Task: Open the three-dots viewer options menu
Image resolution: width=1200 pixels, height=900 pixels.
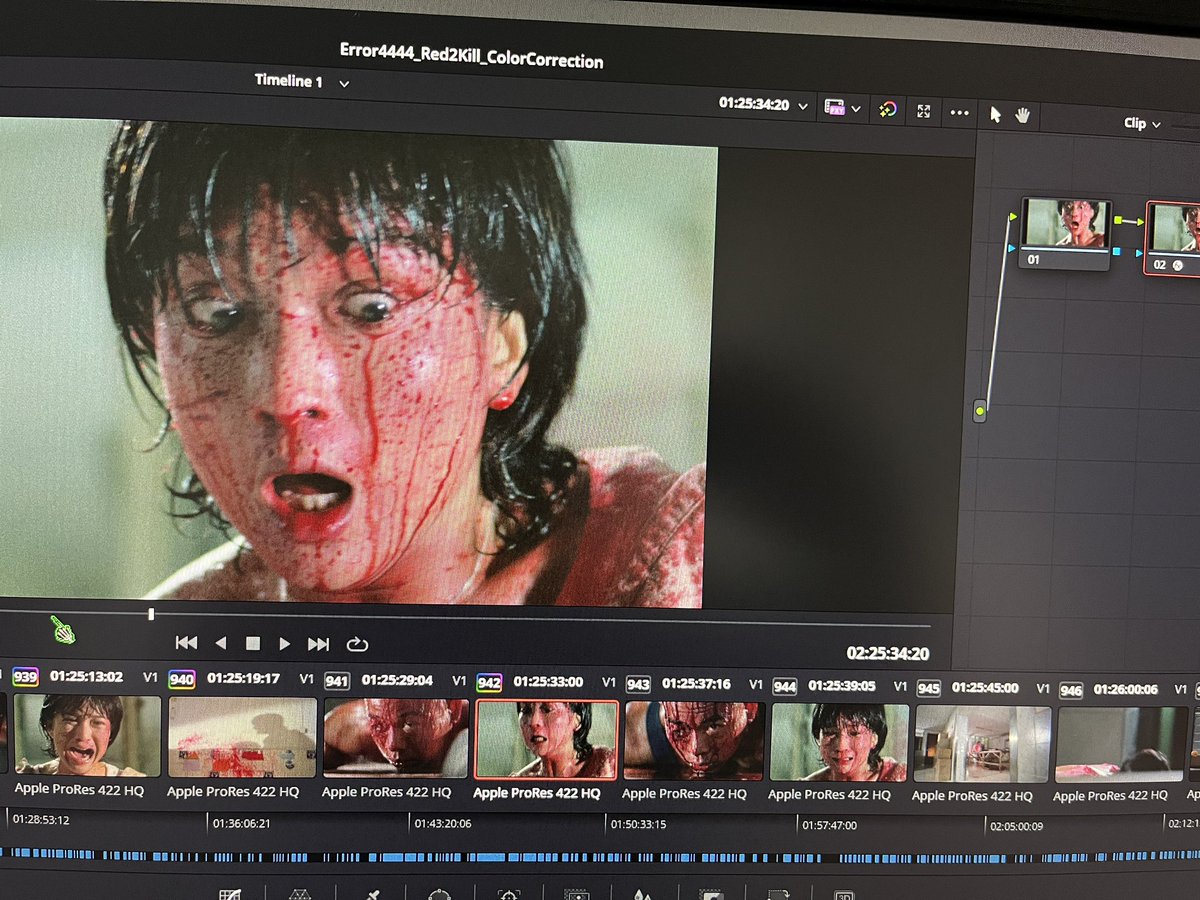Action: [960, 113]
